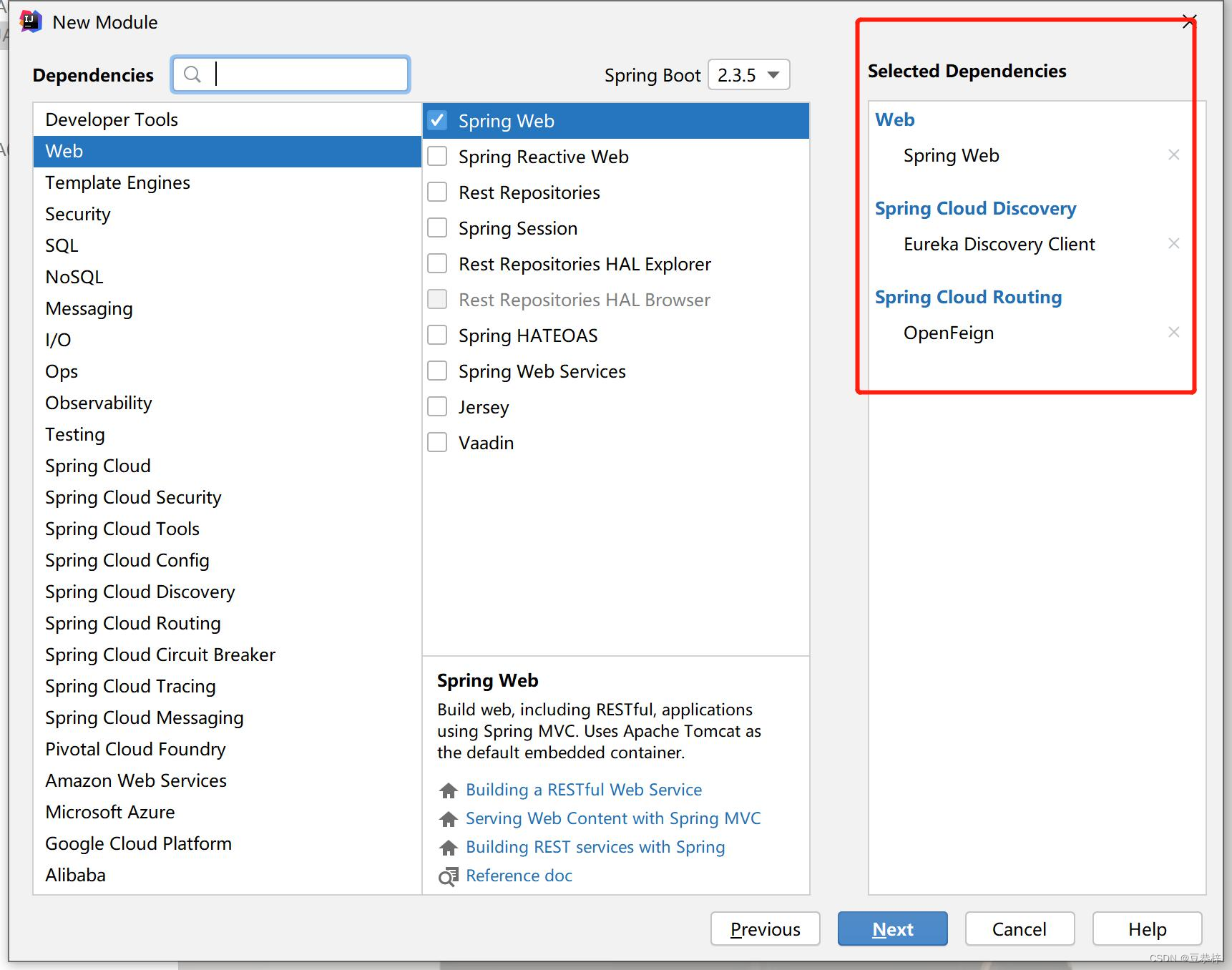
Task: Select the Spring Cloud category
Action: pyautogui.click(x=227, y=466)
